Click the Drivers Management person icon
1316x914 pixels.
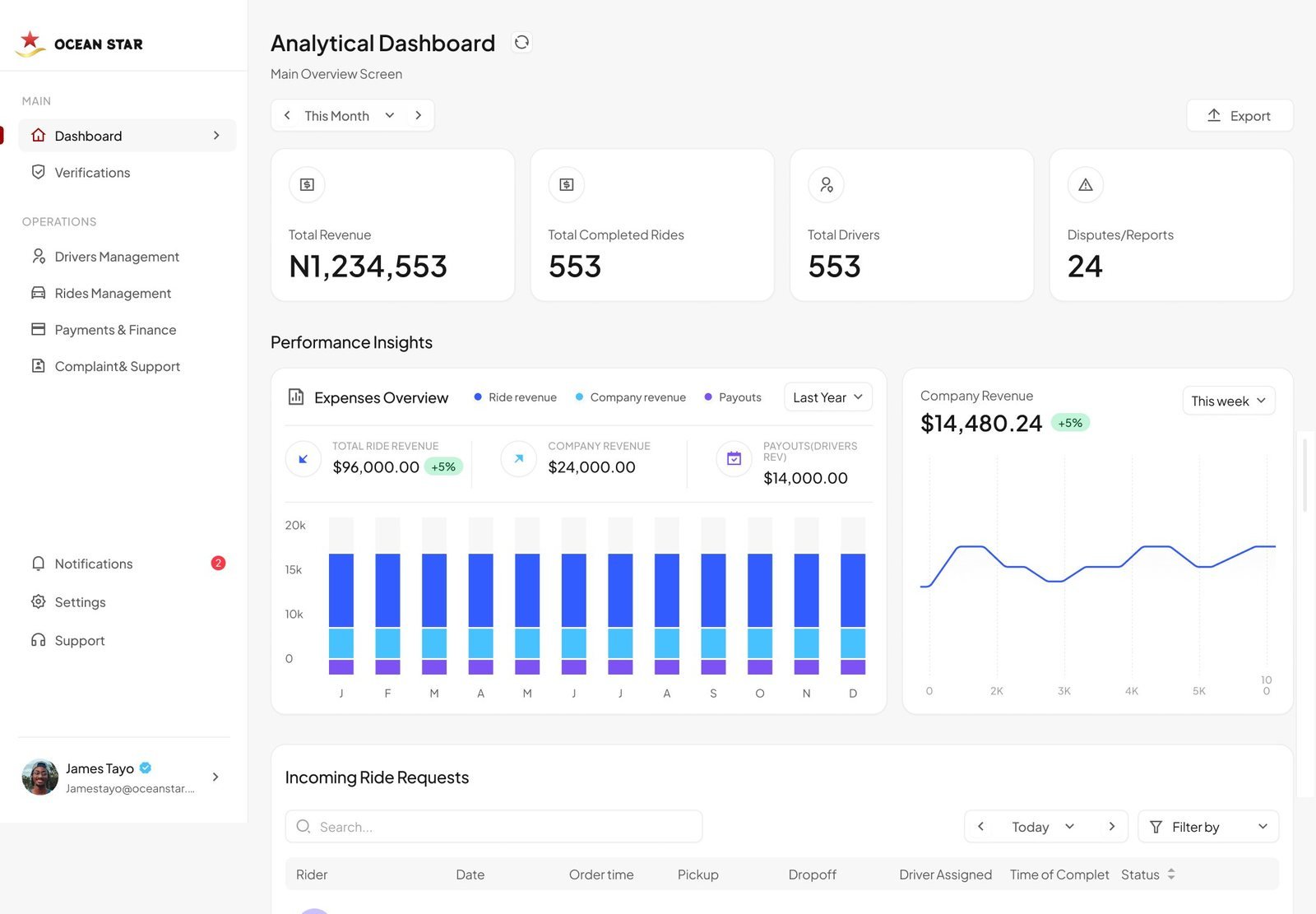point(38,256)
